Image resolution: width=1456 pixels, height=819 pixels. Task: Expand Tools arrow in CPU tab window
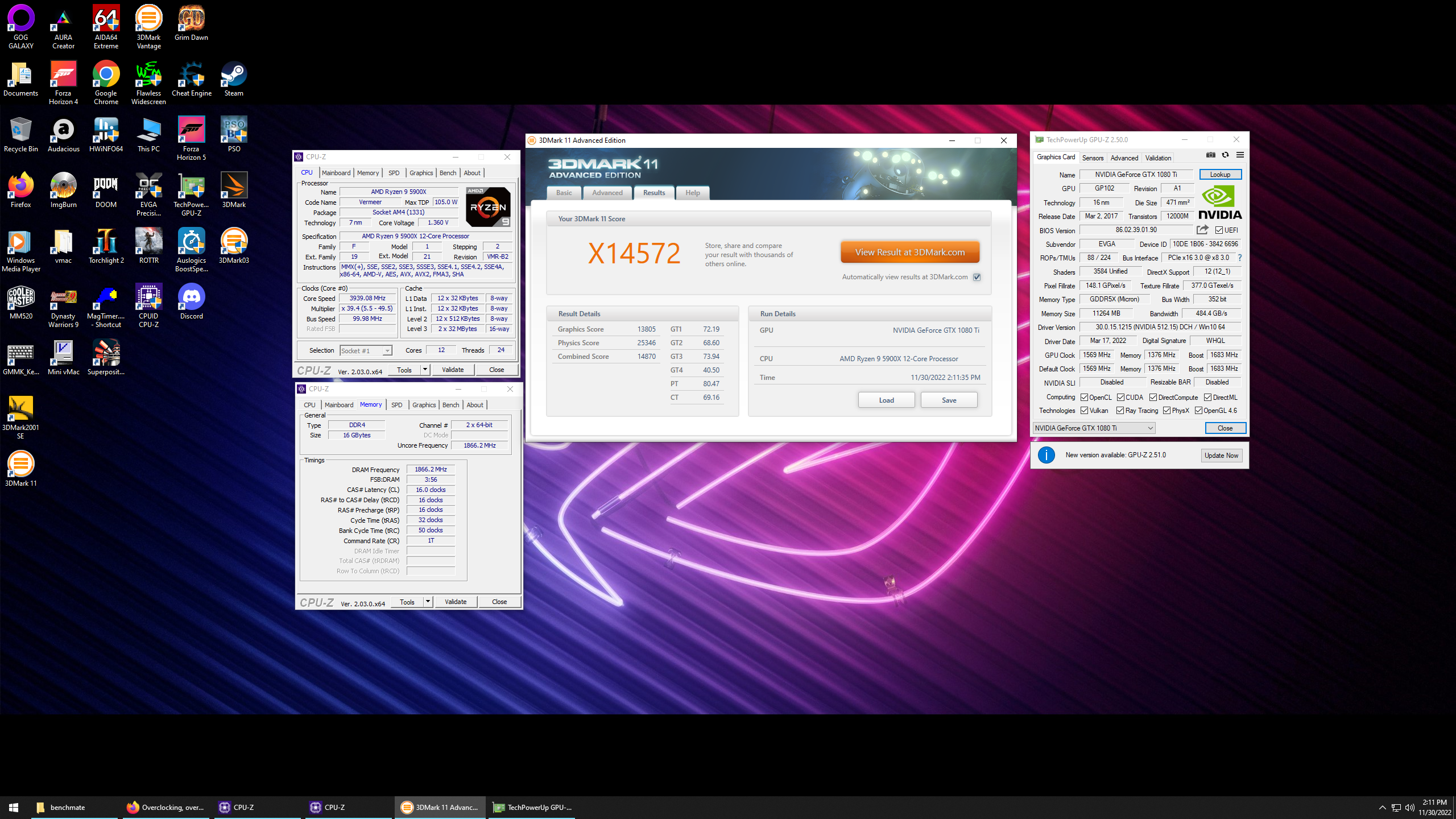[x=424, y=370]
